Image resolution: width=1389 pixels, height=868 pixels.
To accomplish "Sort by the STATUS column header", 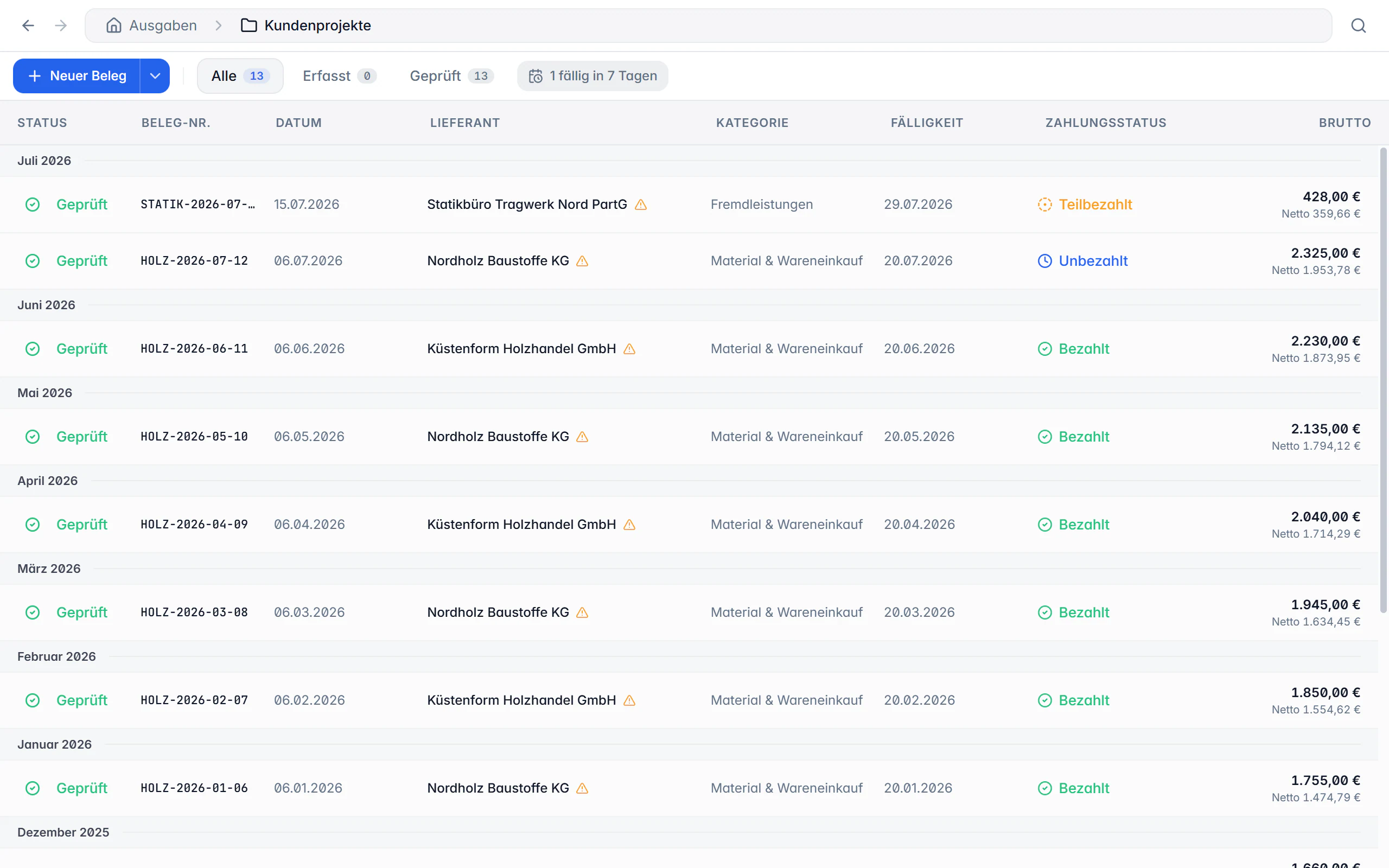I will 42,123.
